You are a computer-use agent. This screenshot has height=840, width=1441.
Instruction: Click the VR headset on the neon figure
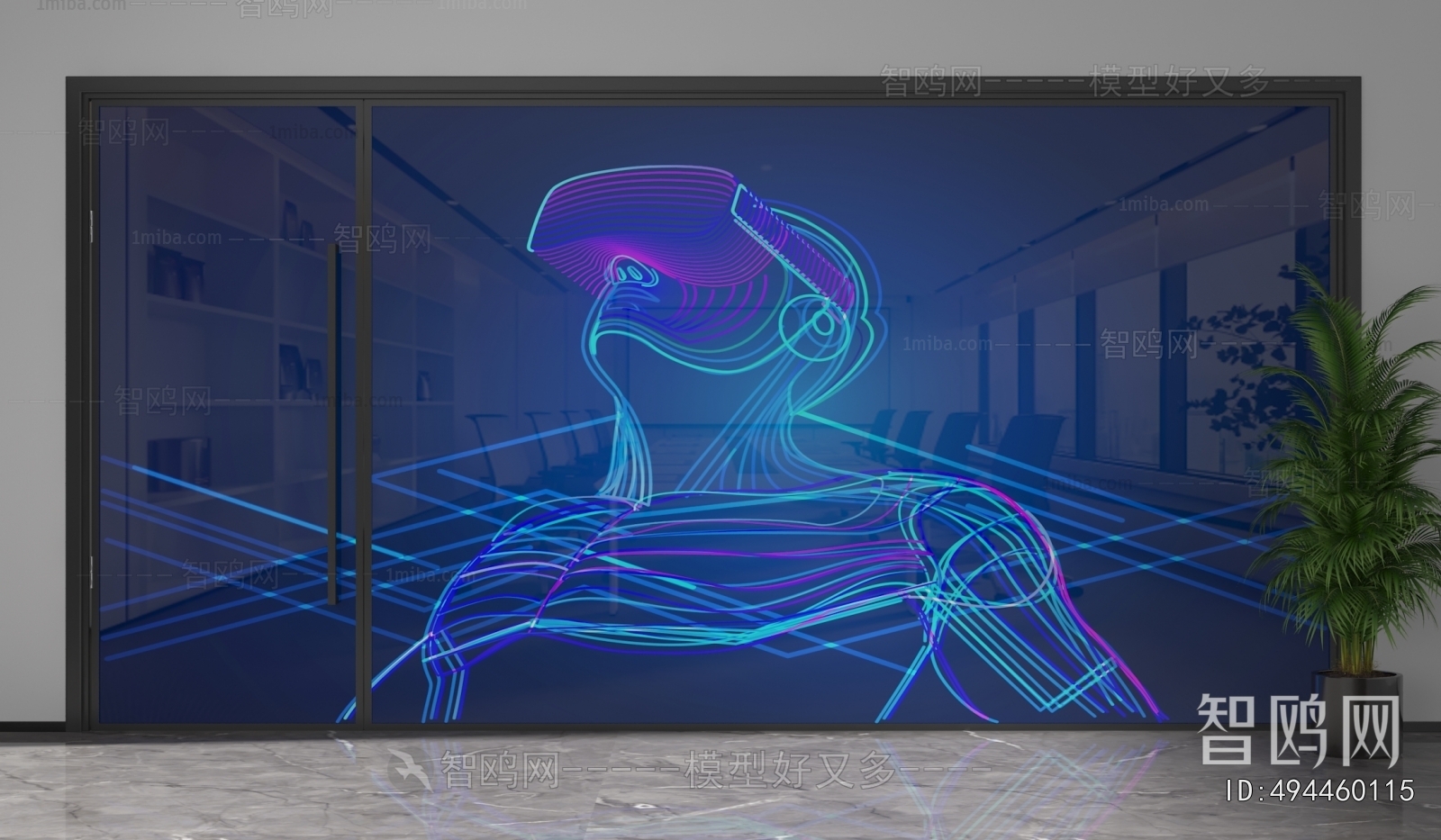tap(630, 216)
